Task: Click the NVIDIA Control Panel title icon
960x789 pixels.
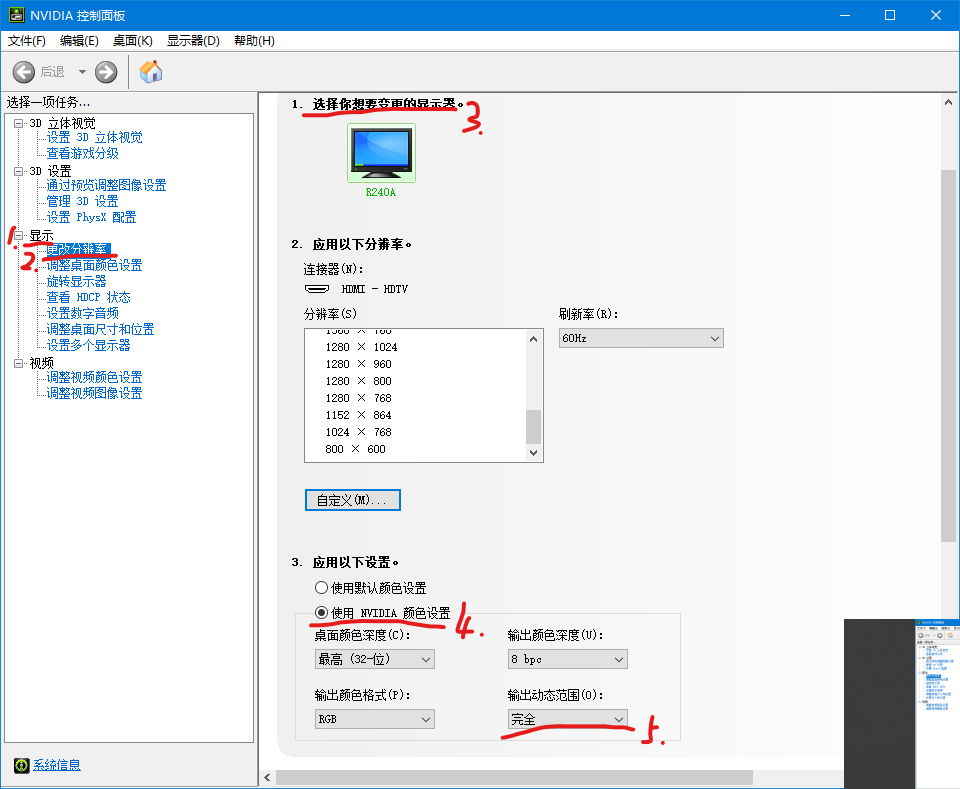Action: 17,15
